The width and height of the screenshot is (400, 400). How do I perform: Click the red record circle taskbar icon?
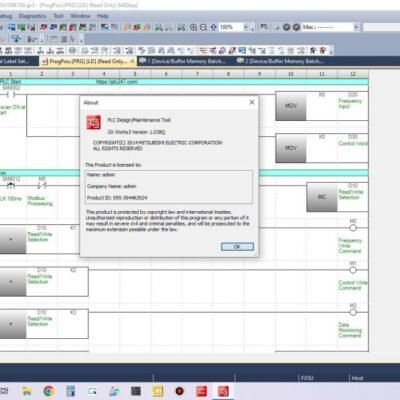coord(179,391)
